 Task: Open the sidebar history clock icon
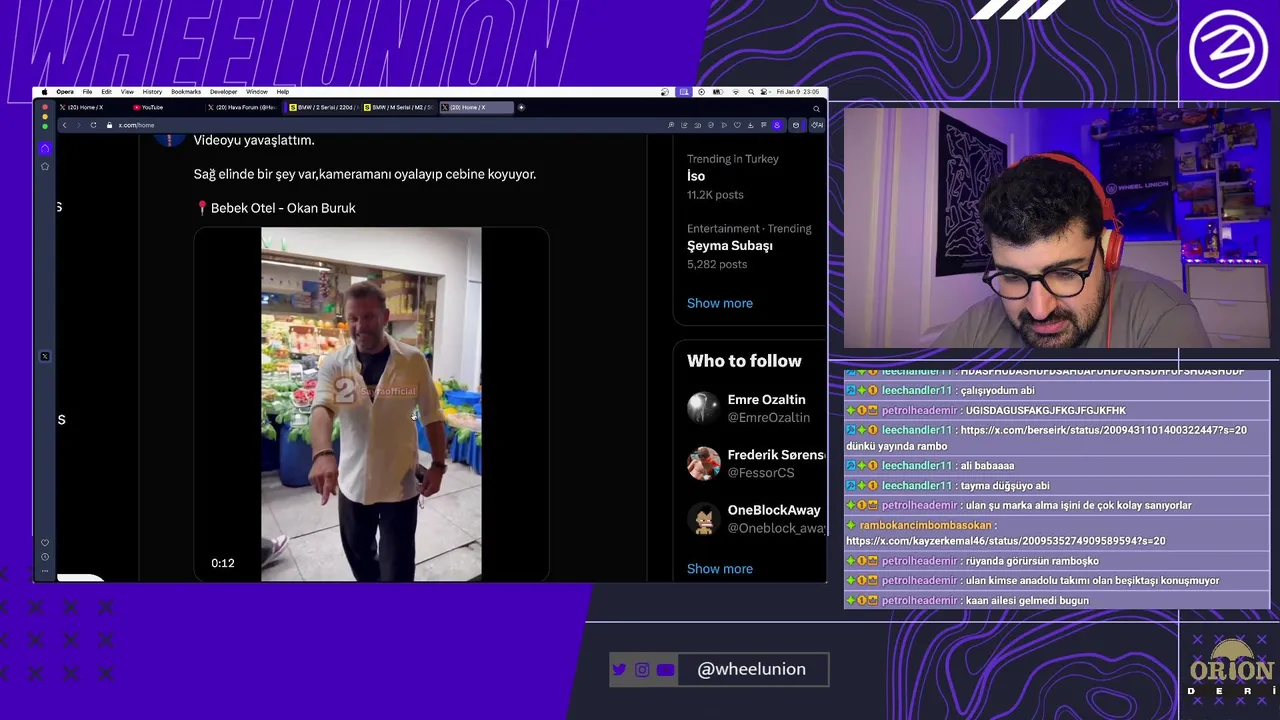pyautogui.click(x=45, y=557)
